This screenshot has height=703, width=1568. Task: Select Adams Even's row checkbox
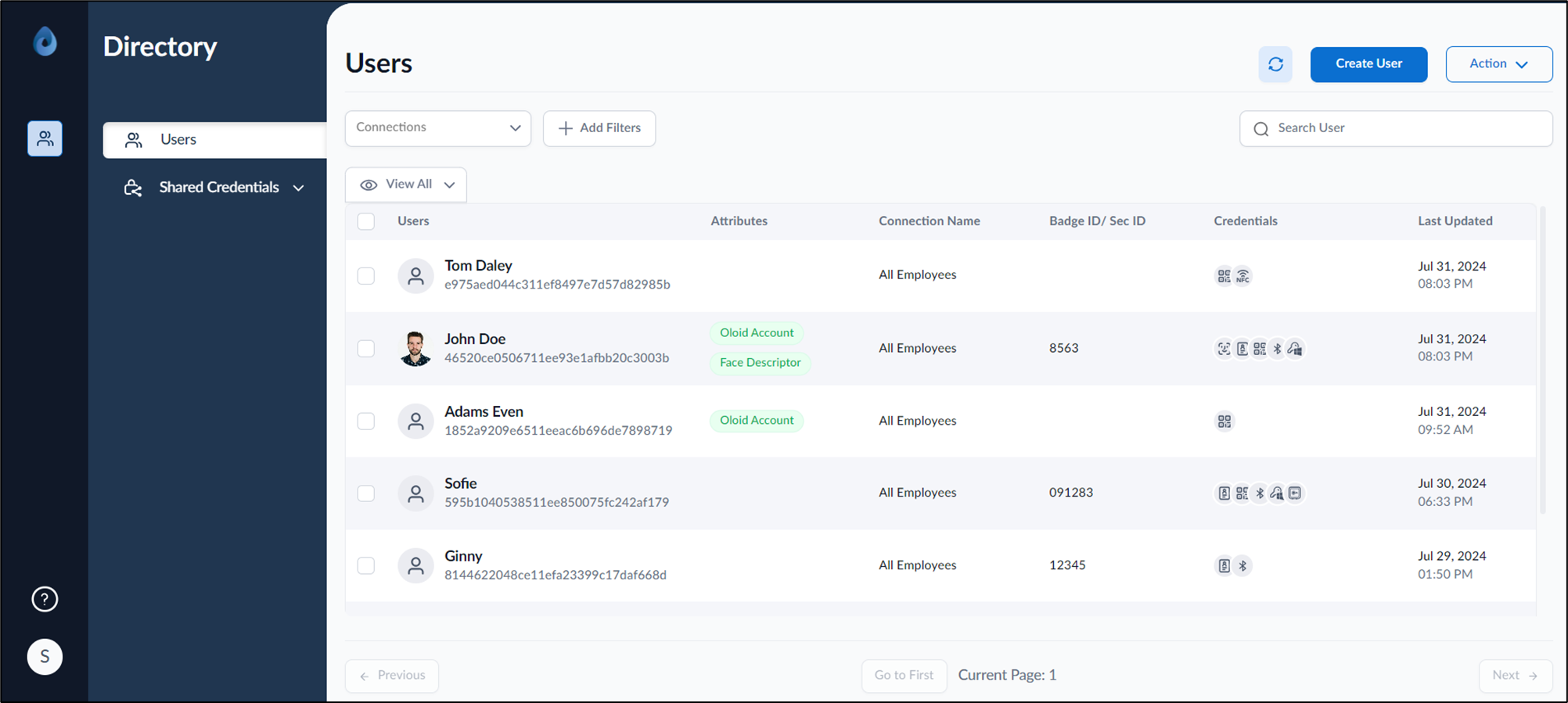365,421
